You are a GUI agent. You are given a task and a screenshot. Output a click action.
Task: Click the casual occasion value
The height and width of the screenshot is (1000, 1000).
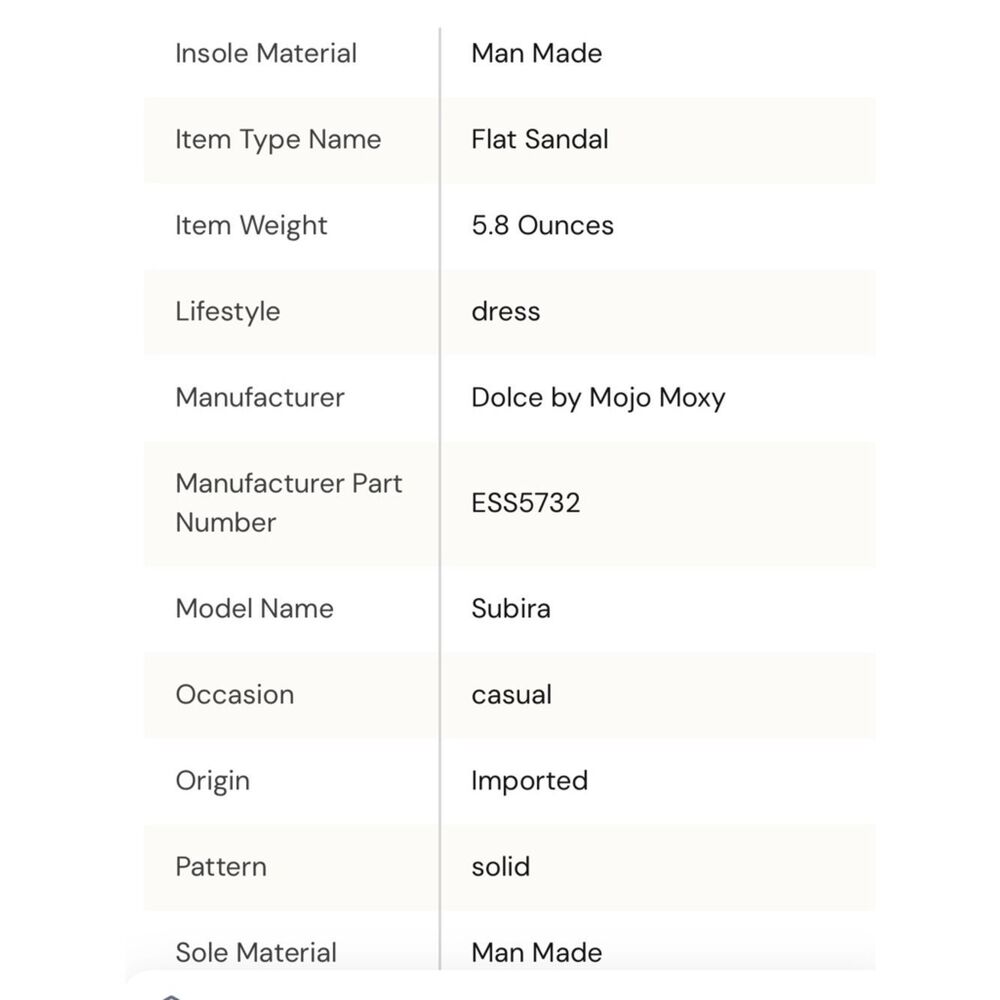click(x=511, y=695)
